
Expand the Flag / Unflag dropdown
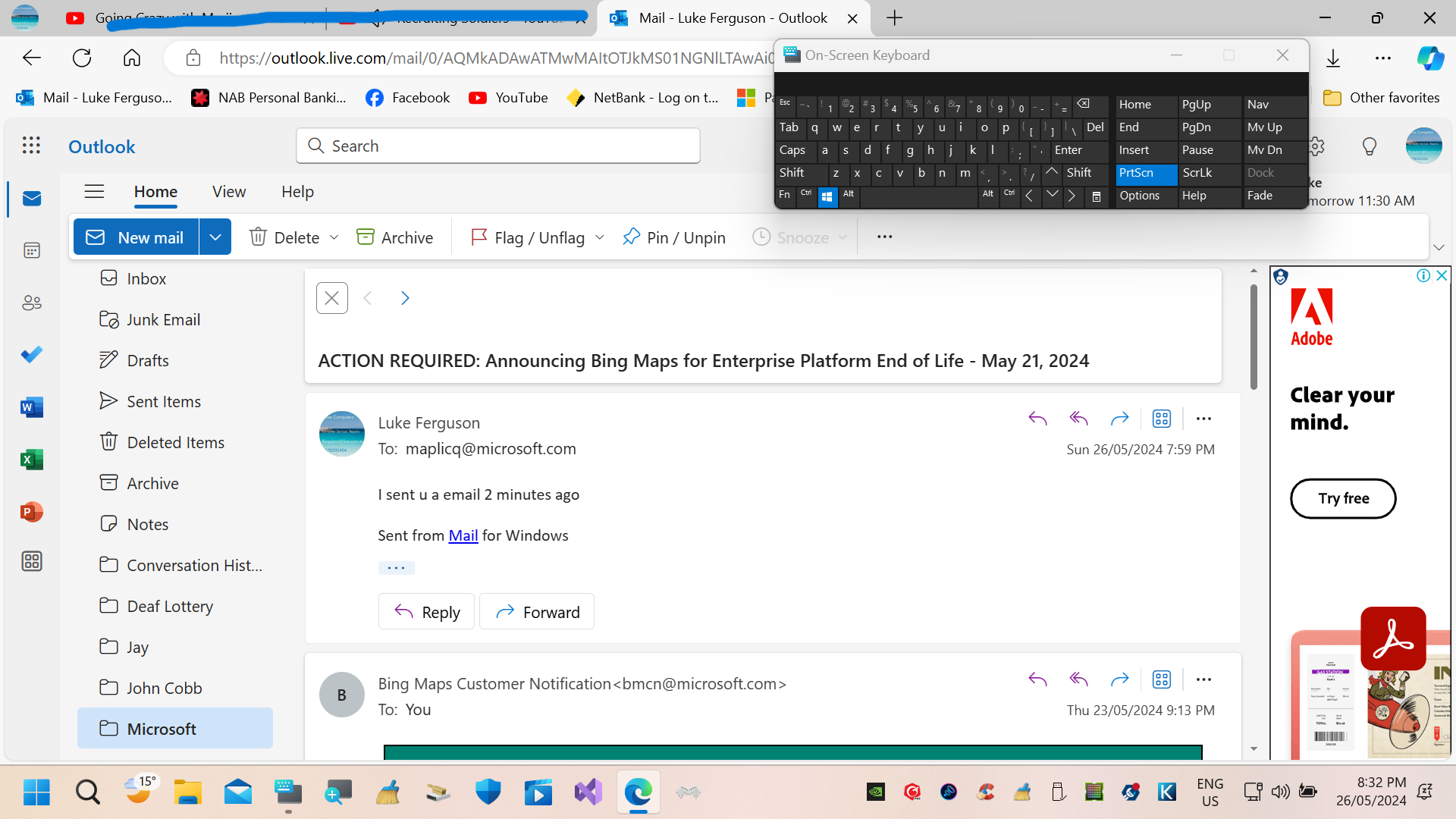coord(600,237)
